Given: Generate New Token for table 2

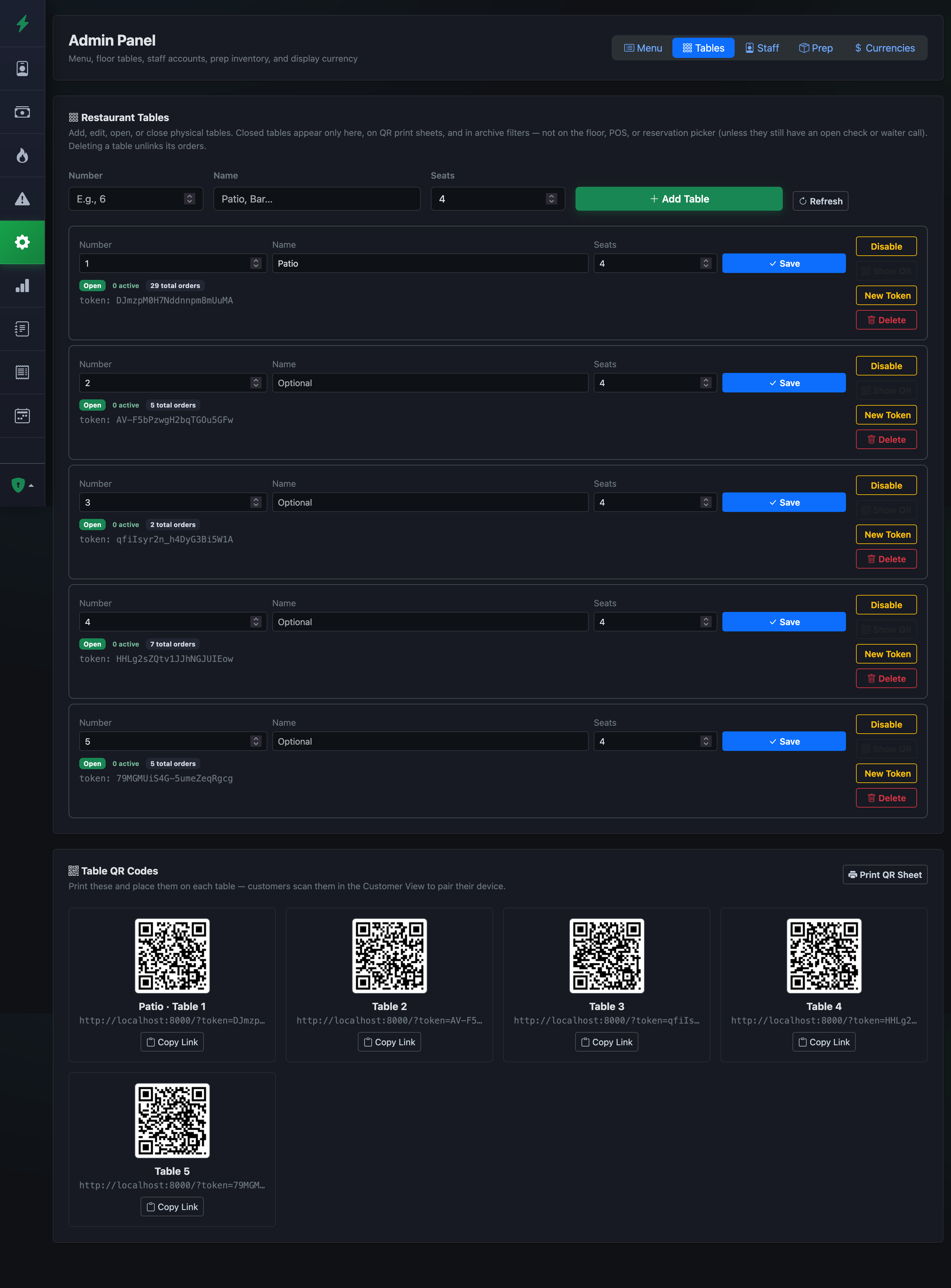Looking at the screenshot, I should tap(886, 415).
